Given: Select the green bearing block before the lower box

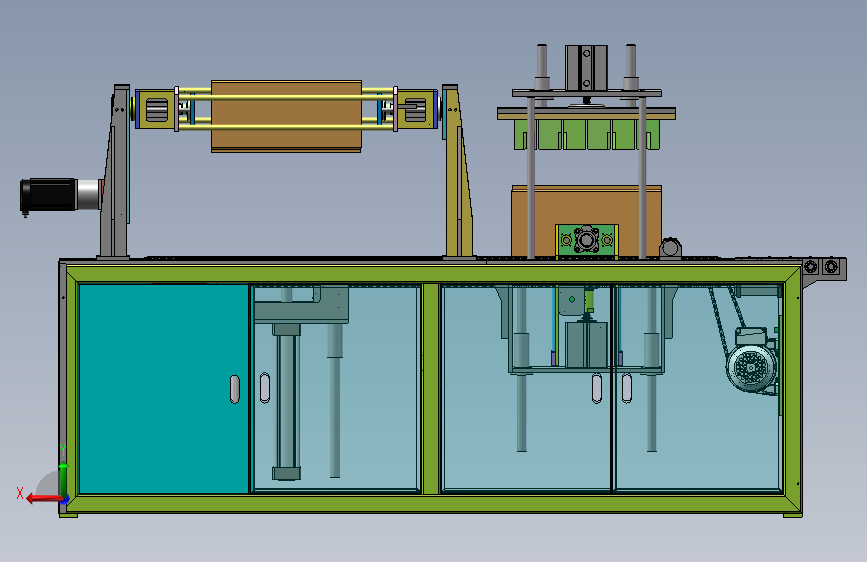Looking at the screenshot, I should (x=586, y=241).
